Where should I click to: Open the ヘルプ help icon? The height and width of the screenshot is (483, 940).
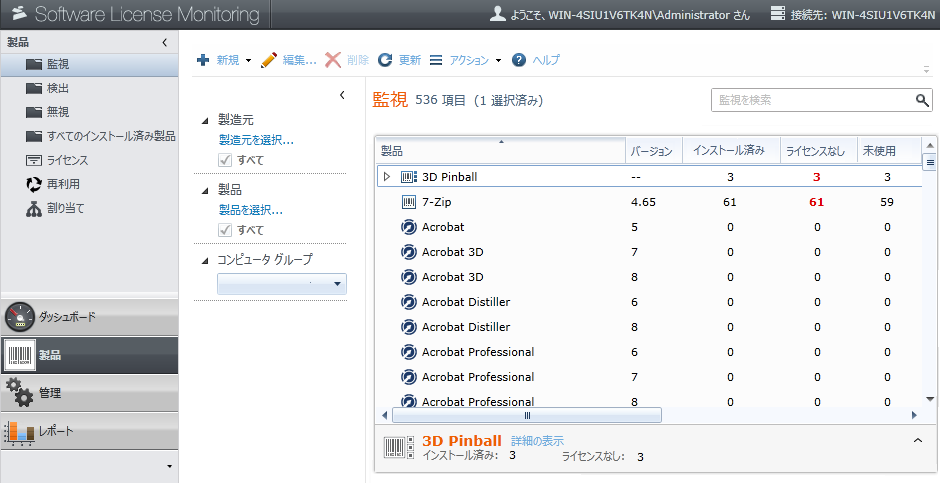coord(519,60)
